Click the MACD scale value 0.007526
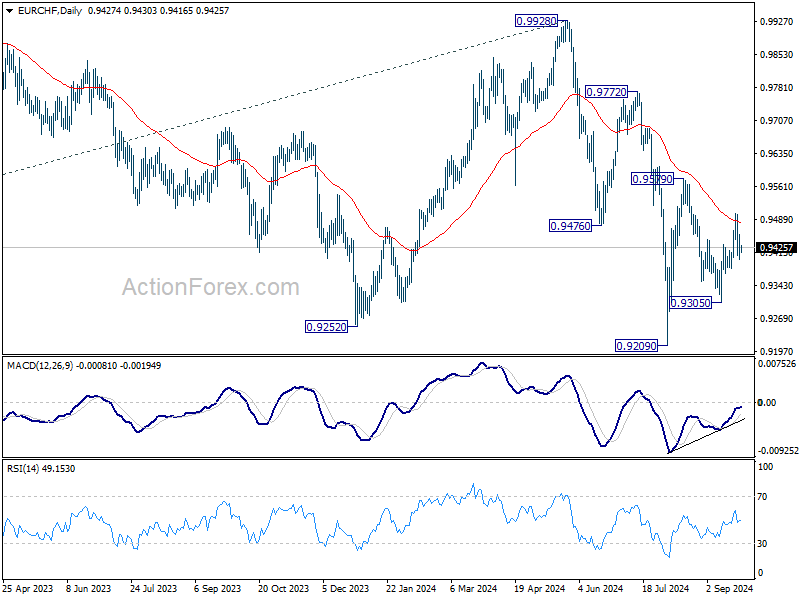This screenshot has height=600, width=800. tap(777, 364)
